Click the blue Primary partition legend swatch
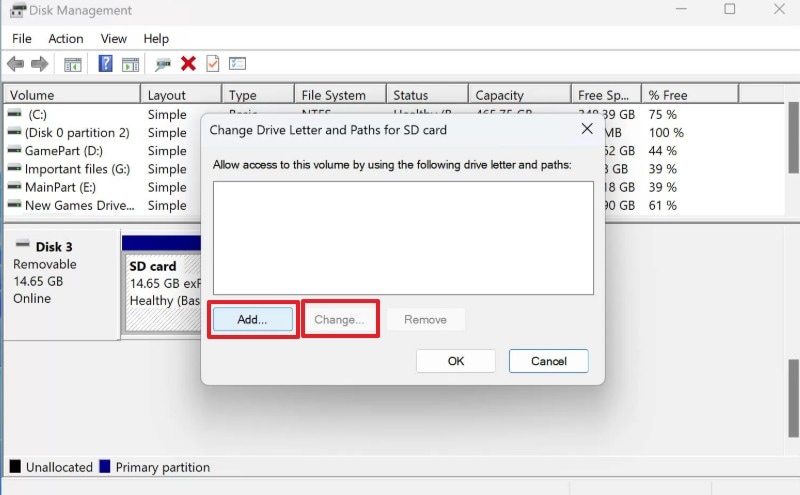800x495 pixels. click(105, 466)
